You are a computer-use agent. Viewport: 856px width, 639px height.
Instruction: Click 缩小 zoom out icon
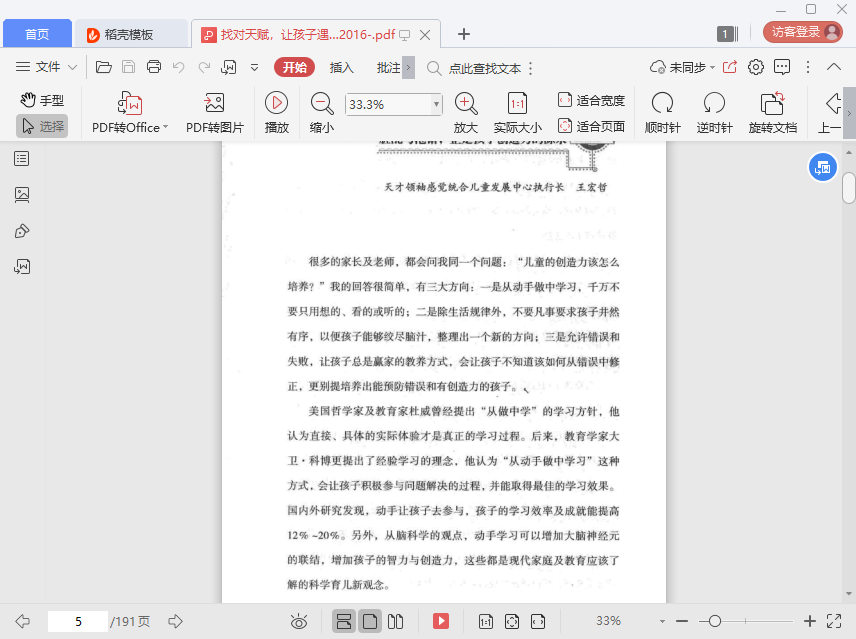[322, 113]
